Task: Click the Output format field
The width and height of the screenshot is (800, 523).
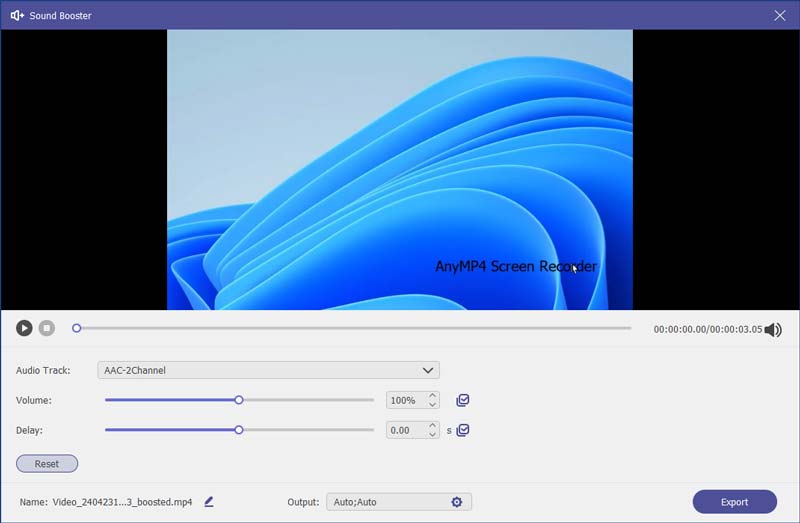Action: 386,502
